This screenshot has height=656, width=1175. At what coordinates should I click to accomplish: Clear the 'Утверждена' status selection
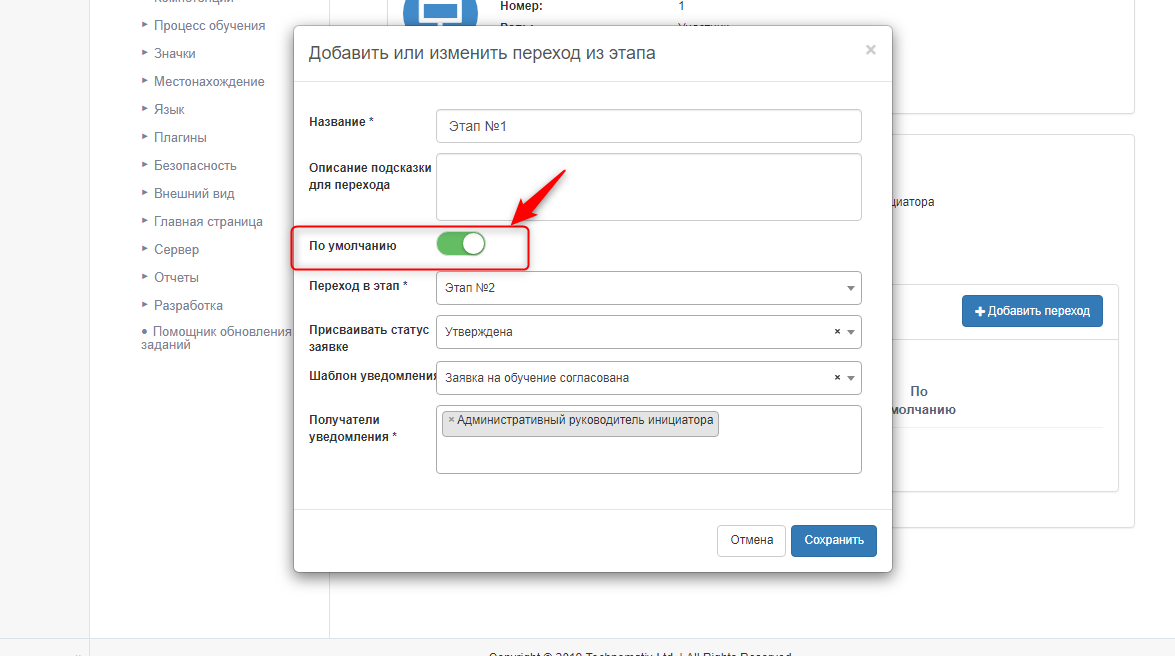click(x=837, y=332)
